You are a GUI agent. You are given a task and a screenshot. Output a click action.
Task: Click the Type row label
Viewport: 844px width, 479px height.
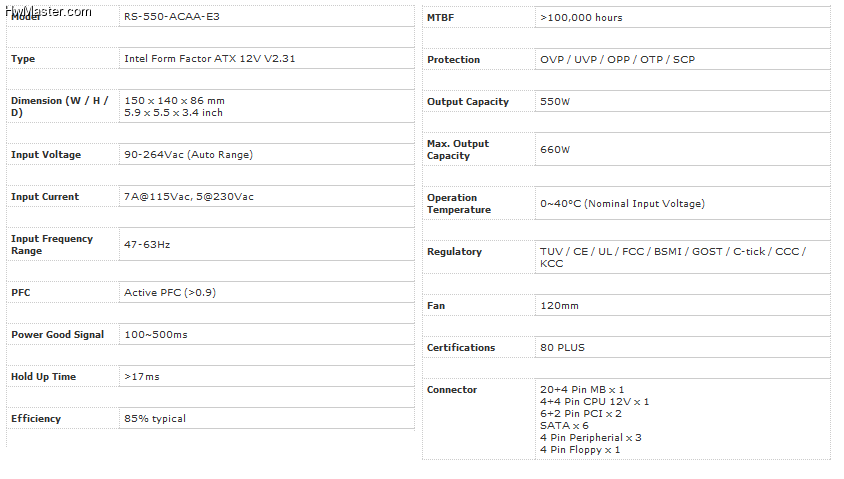[x=23, y=59]
